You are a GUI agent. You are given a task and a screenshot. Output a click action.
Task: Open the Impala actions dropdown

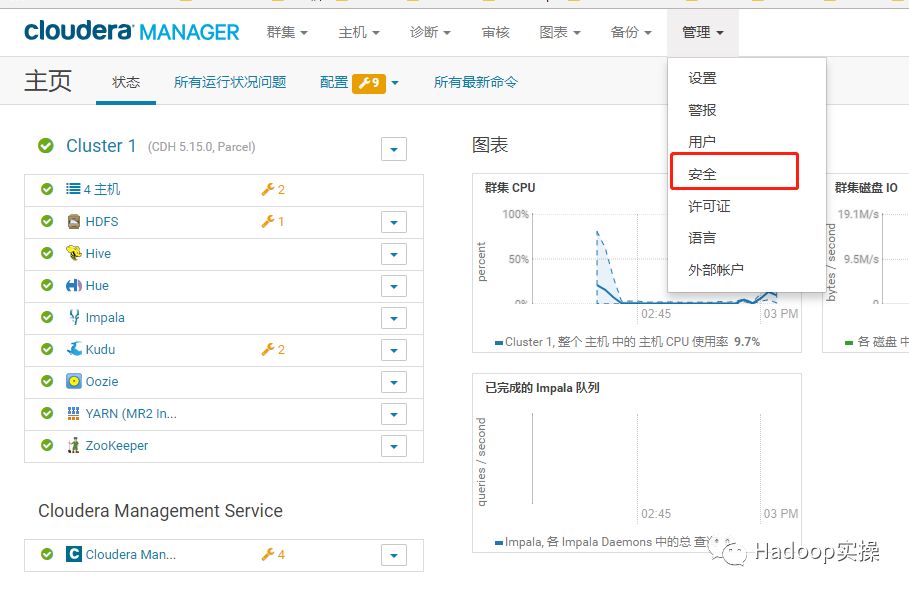pos(394,318)
